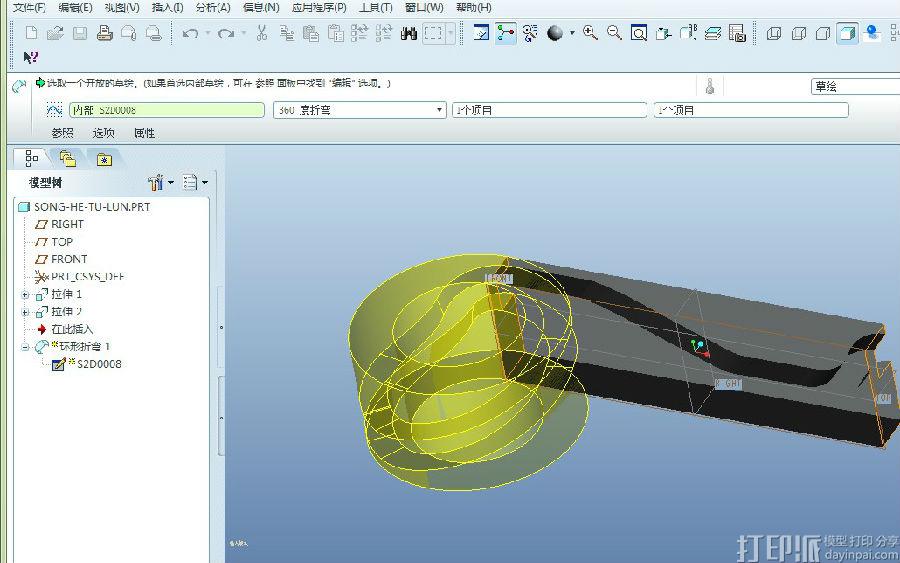
Task: Click the refit view icon
Action: (638, 33)
